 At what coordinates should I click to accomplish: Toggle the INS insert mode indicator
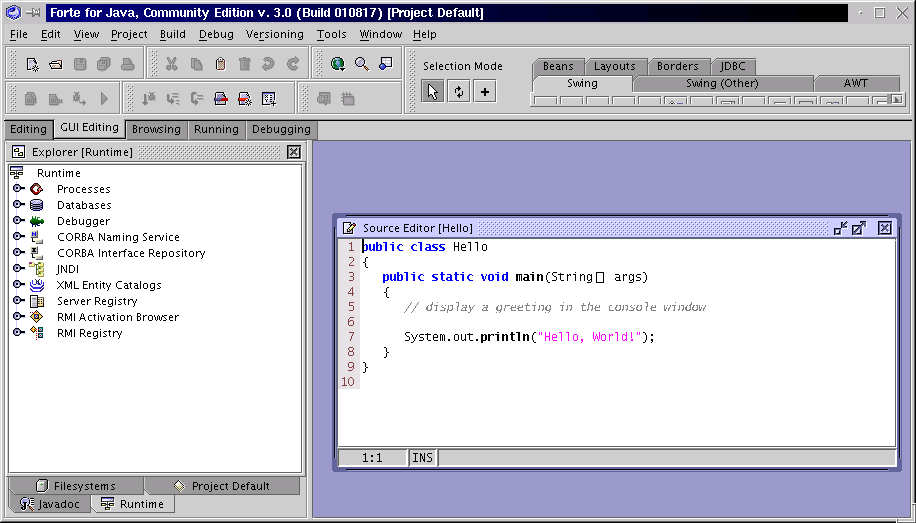(x=423, y=458)
